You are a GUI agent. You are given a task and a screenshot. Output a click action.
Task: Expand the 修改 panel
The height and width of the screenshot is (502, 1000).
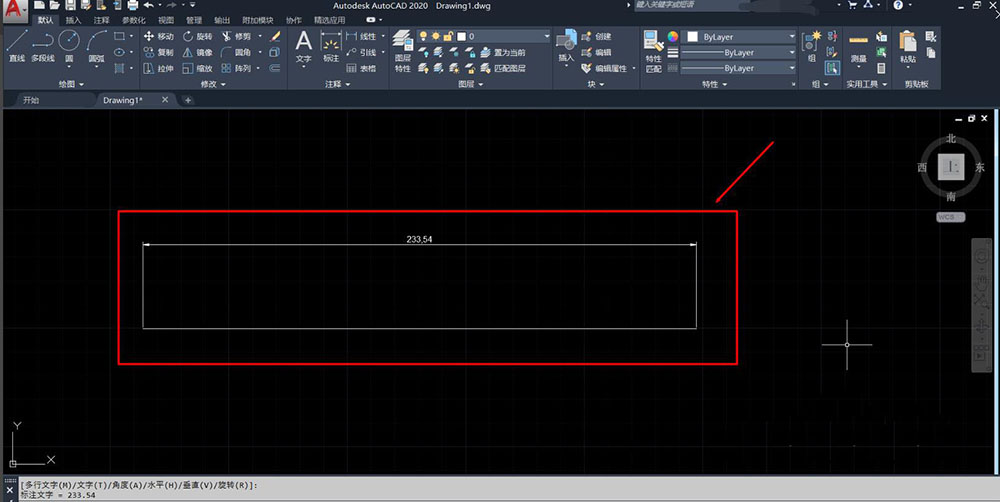[214, 84]
